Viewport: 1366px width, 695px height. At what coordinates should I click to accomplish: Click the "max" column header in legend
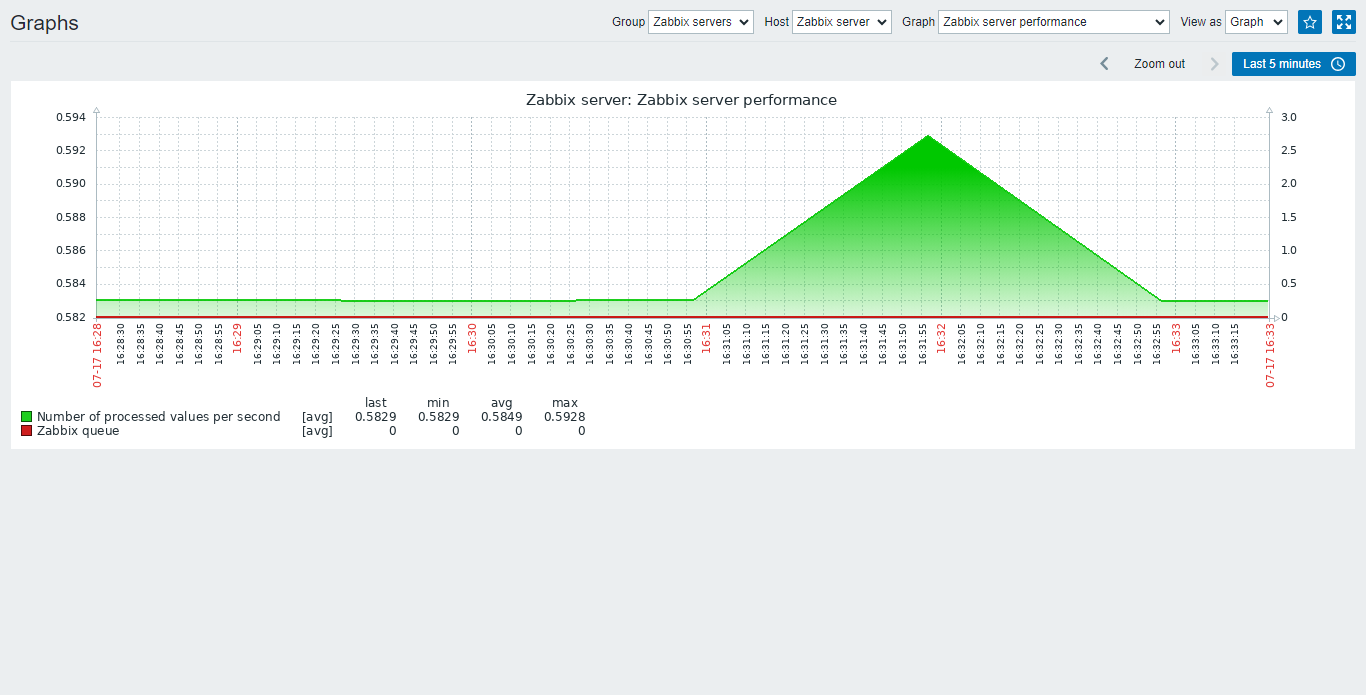point(565,403)
